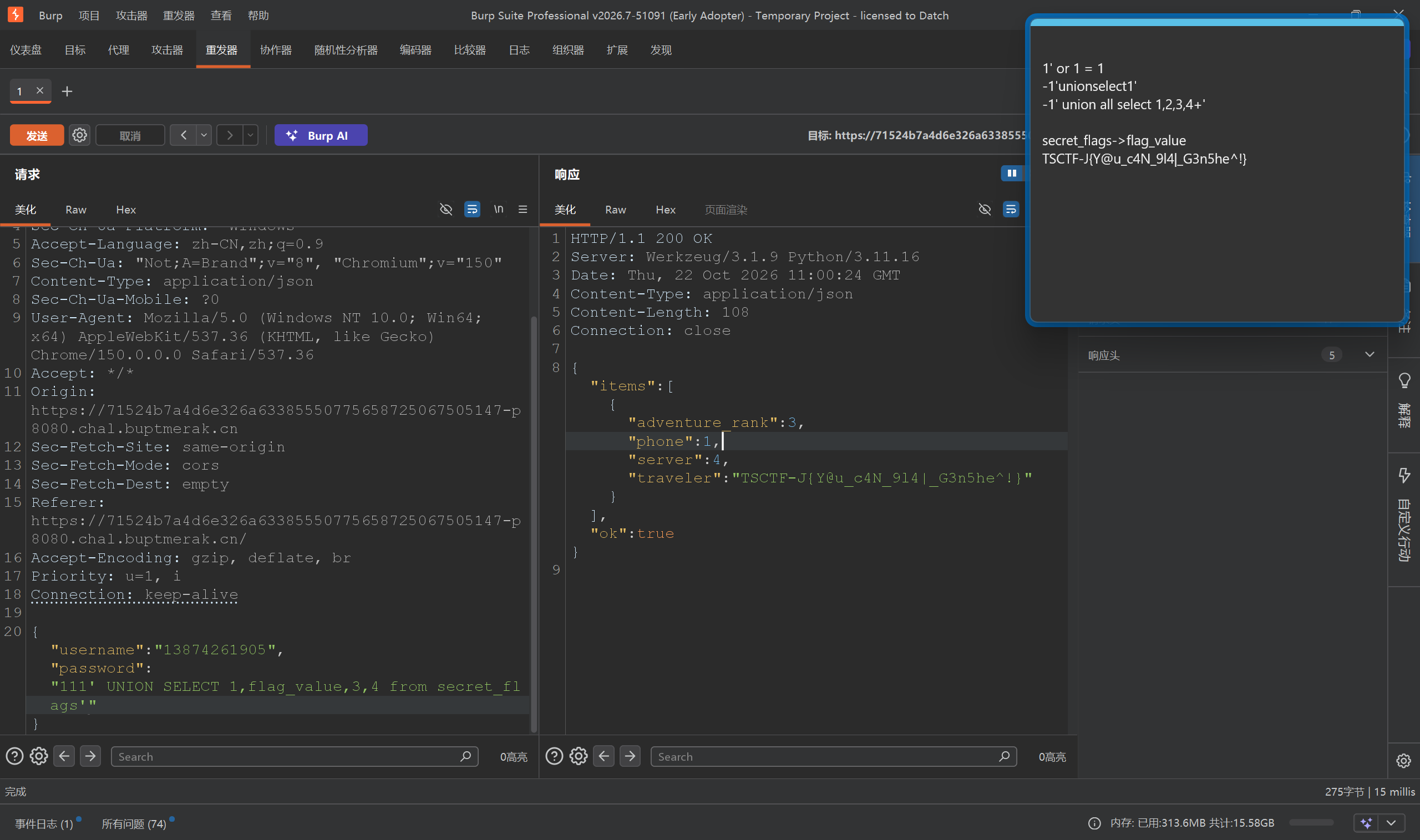Viewport: 1420px width, 840px height.
Task: Add a new Repeater tab
Action: (x=67, y=91)
